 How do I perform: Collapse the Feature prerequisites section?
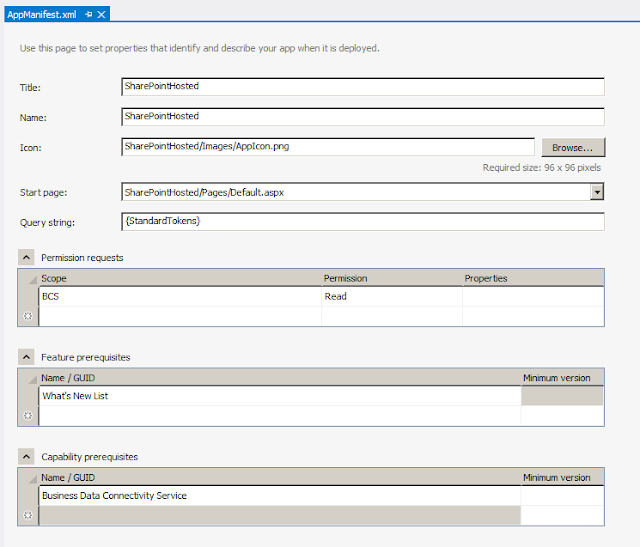click(25, 357)
